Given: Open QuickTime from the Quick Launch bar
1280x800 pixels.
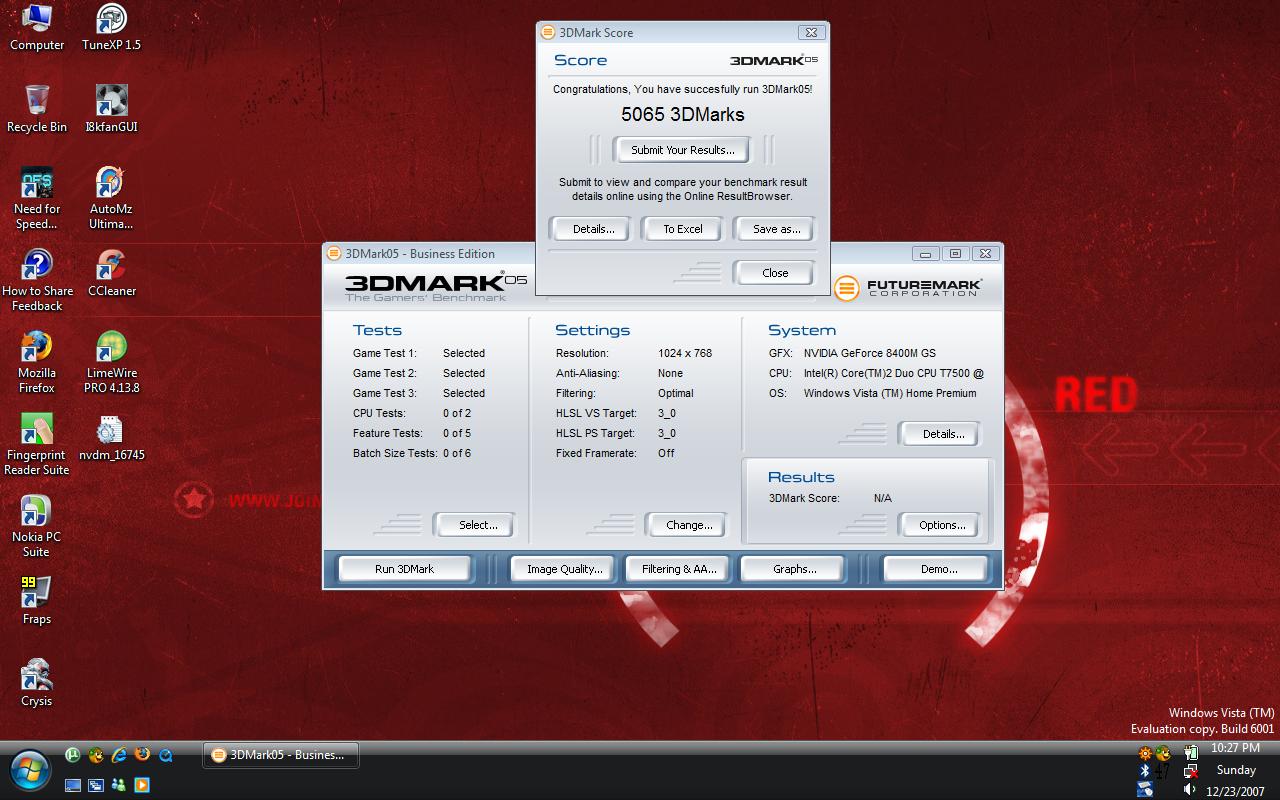Looking at the screenshot, I should coord(165,755).
